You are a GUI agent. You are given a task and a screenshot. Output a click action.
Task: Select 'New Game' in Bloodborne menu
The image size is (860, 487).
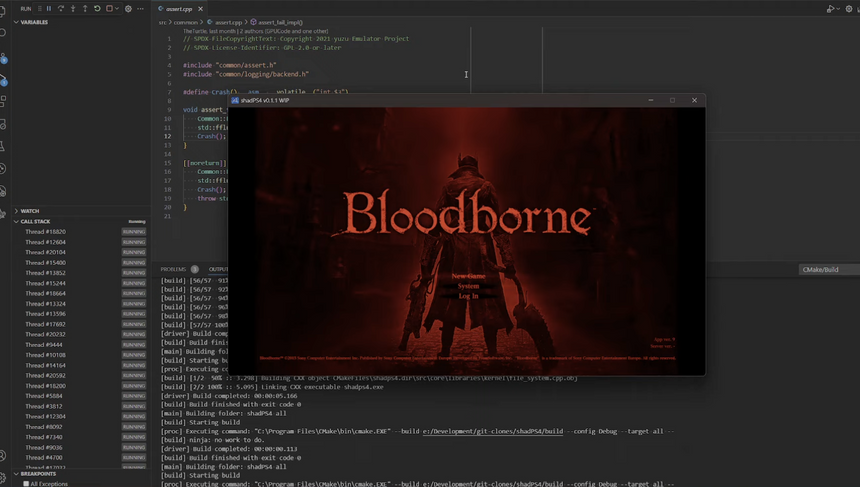click(x=468, y=276)
